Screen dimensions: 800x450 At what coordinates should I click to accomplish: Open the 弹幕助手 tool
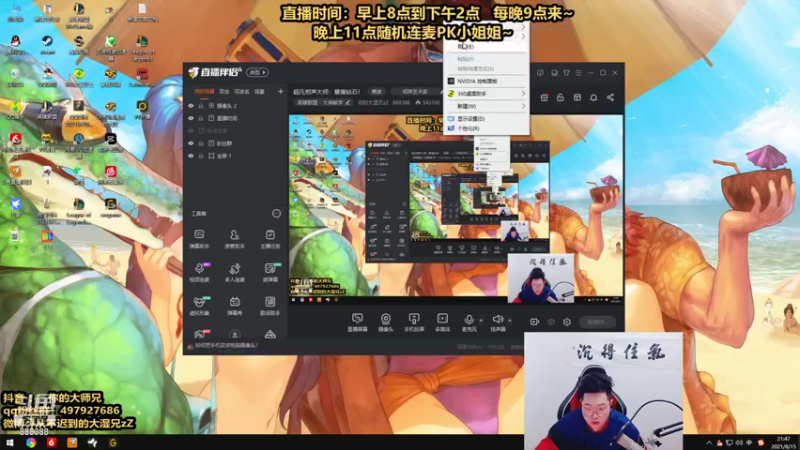(199, 238)
